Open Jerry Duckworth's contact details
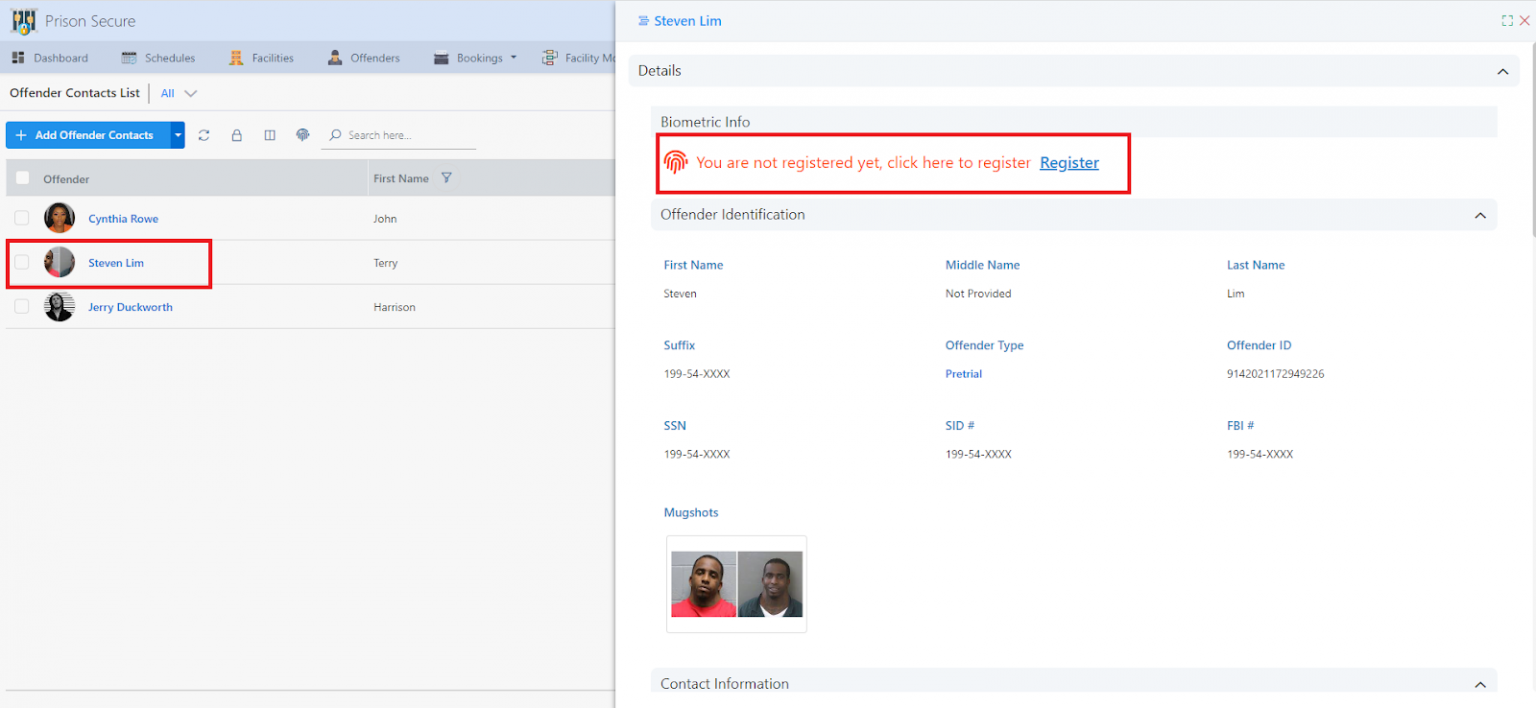This screenshot has height=708, width=1536. click(130, 306)
